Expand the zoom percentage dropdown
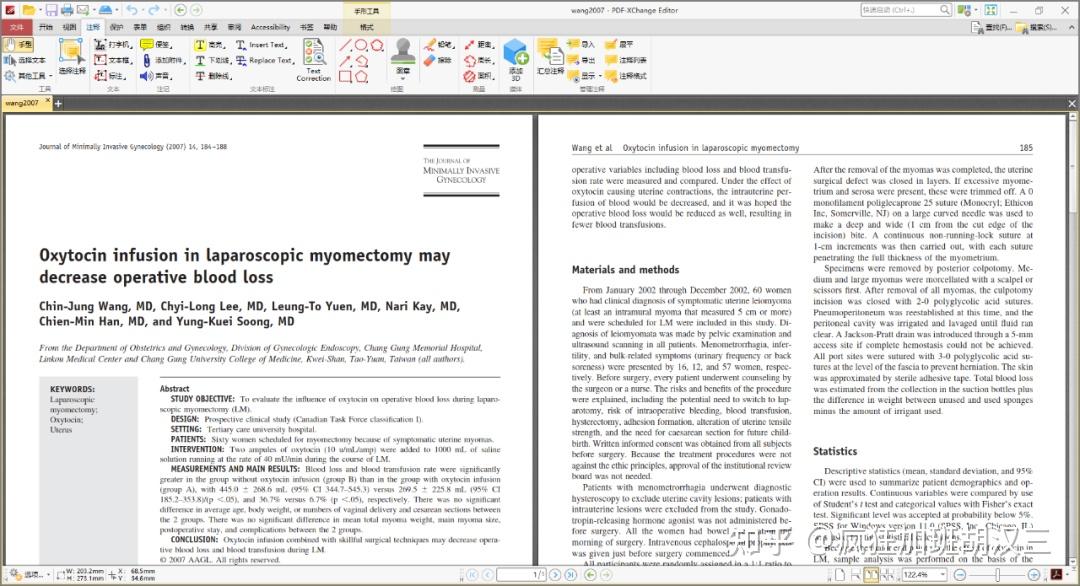Screen dimensions: 1080x586 (x=941, y=575)
